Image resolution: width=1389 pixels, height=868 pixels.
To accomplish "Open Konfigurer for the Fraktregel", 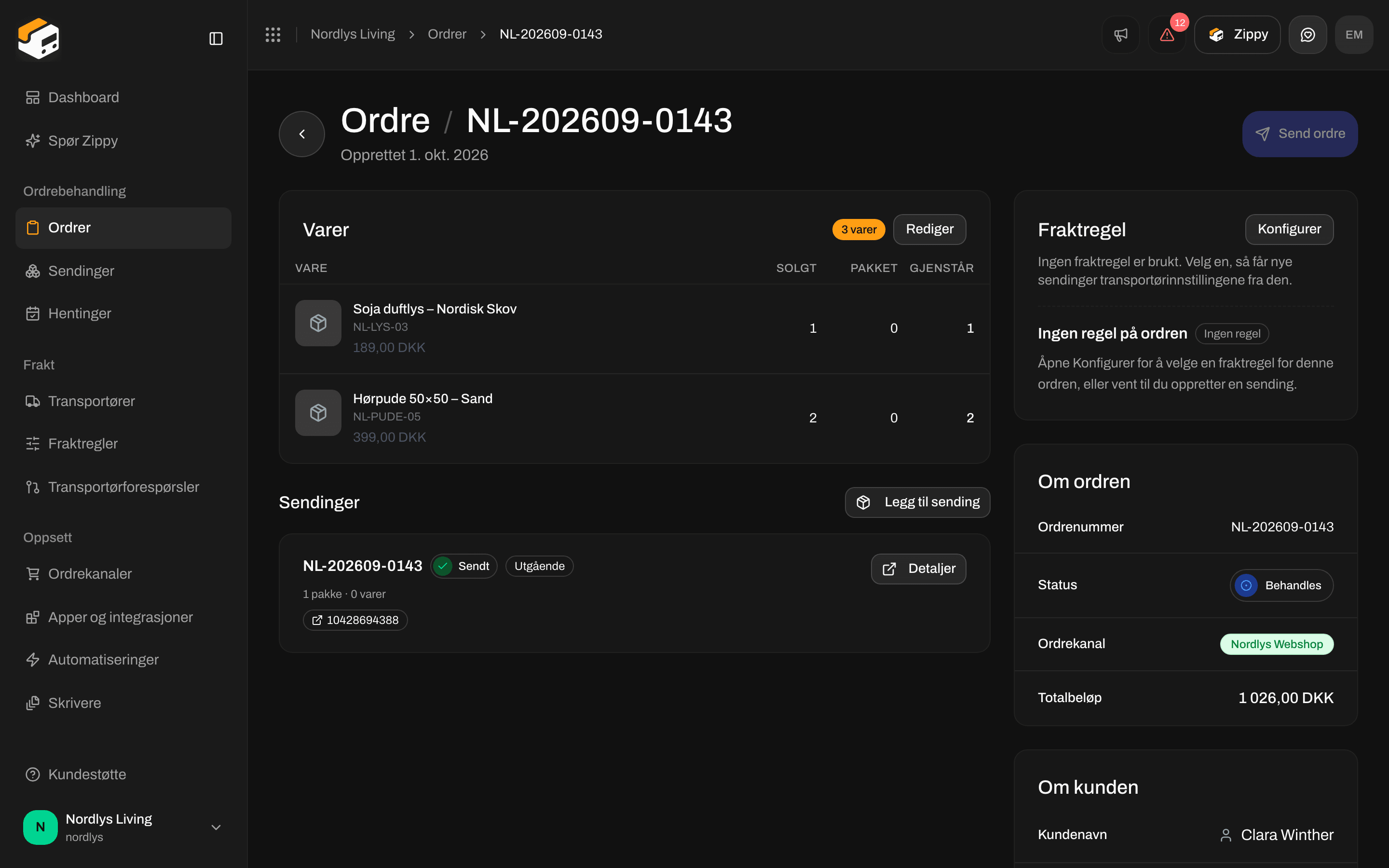I will [1289, 229].
